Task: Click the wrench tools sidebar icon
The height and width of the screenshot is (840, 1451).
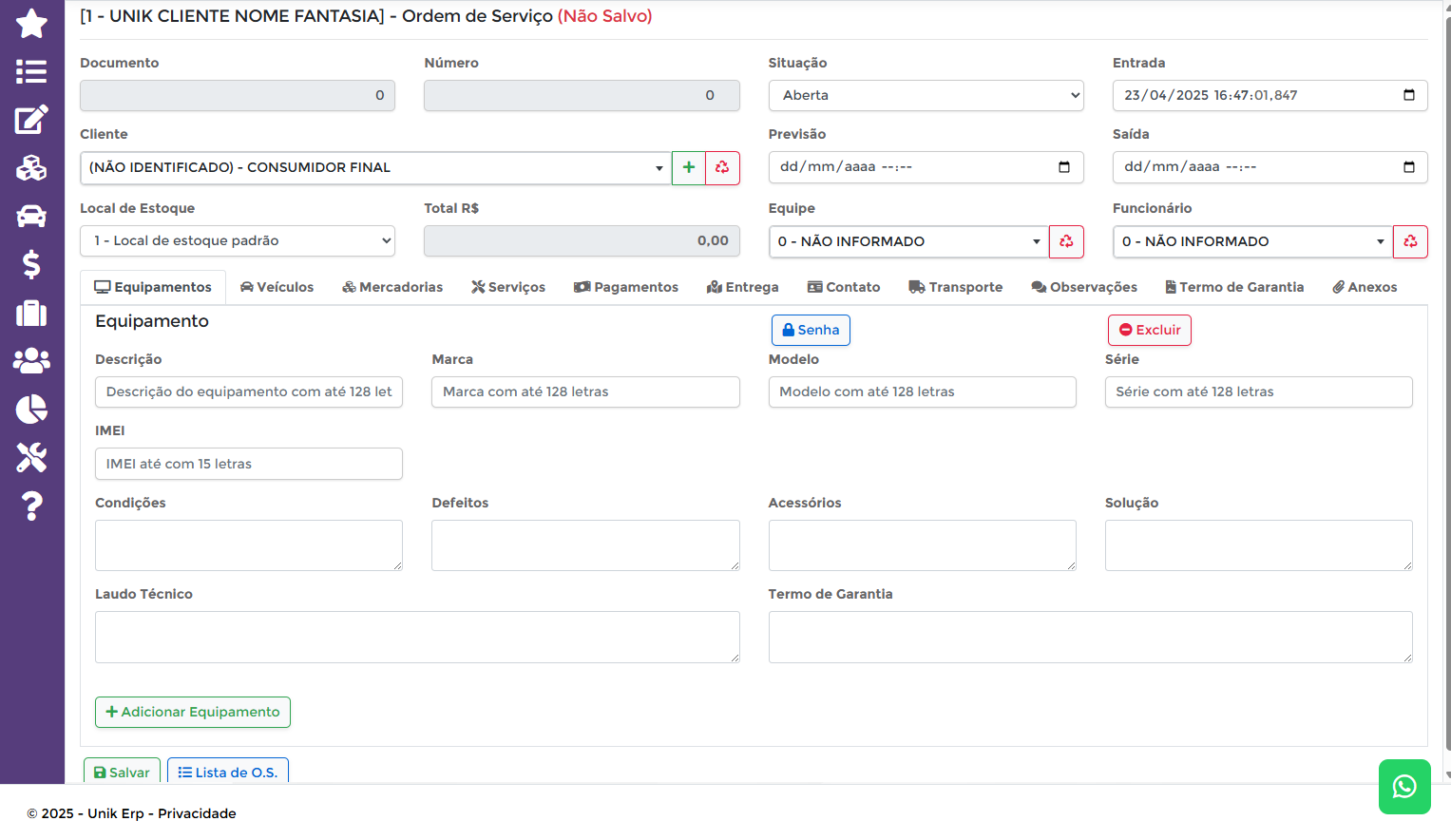Action: [x=31, y=458]
